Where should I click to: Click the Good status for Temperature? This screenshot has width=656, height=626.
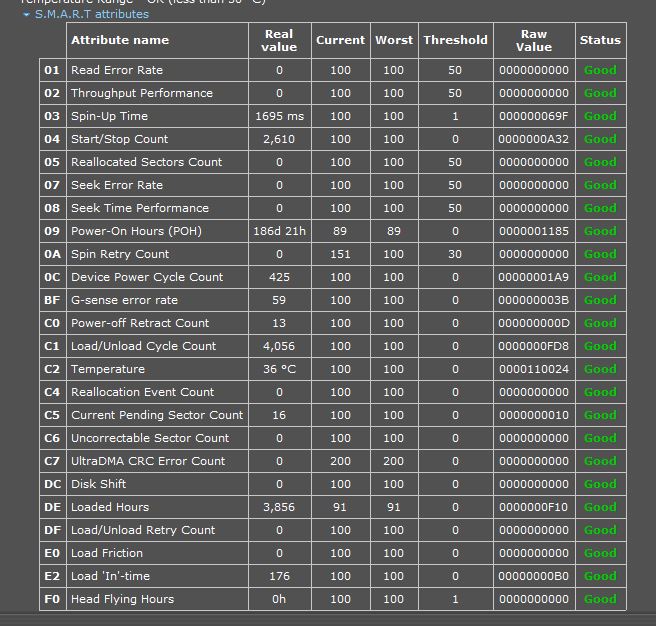(x=600, y=369)
